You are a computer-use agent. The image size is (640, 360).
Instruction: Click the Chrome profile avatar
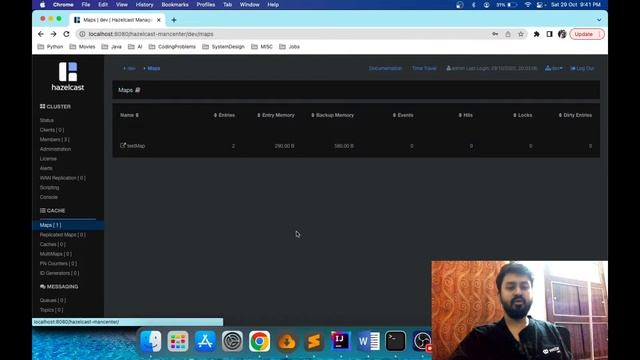(x=562, y=34)
